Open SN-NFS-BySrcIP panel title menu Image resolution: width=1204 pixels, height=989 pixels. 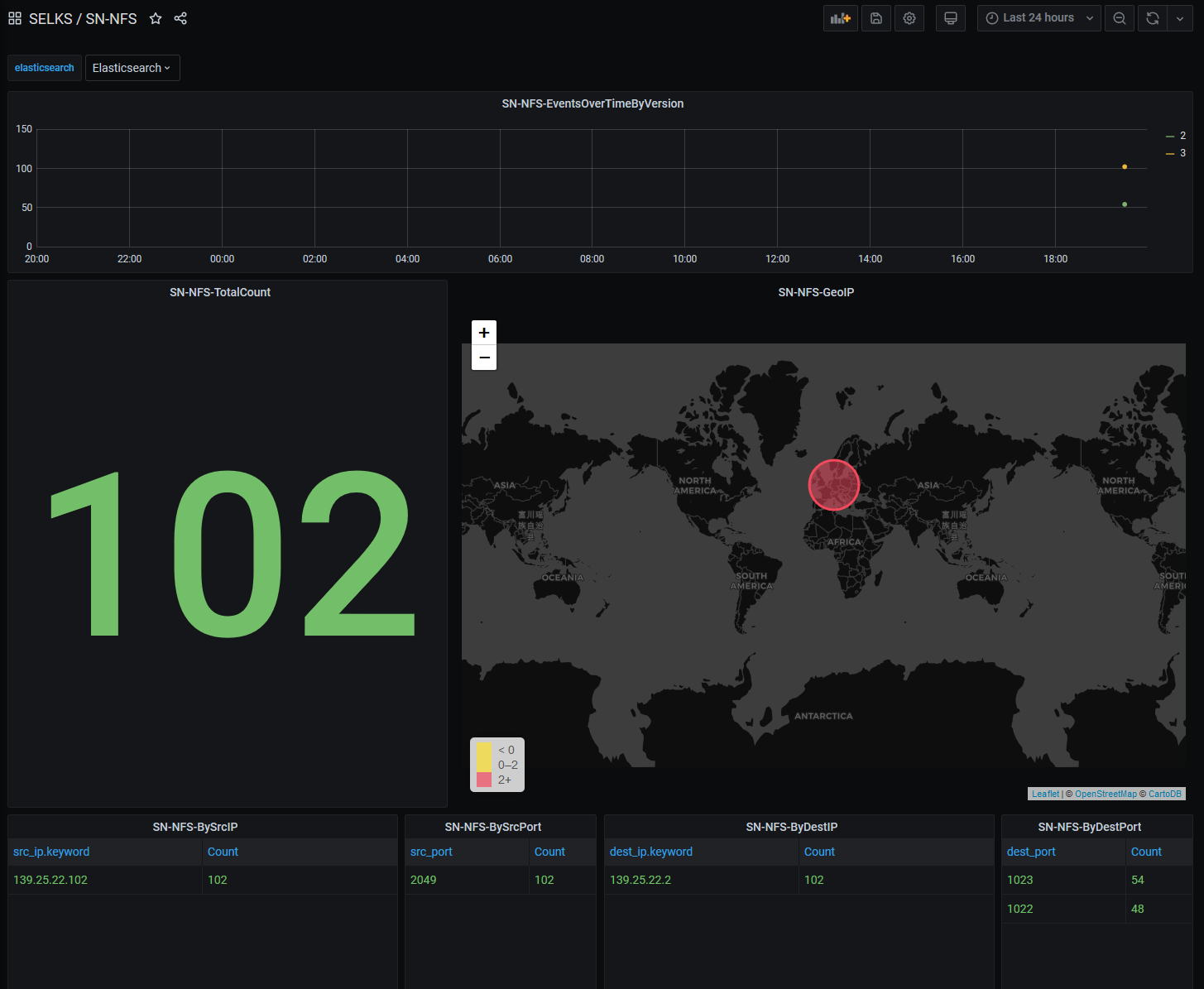click(195, 827)
